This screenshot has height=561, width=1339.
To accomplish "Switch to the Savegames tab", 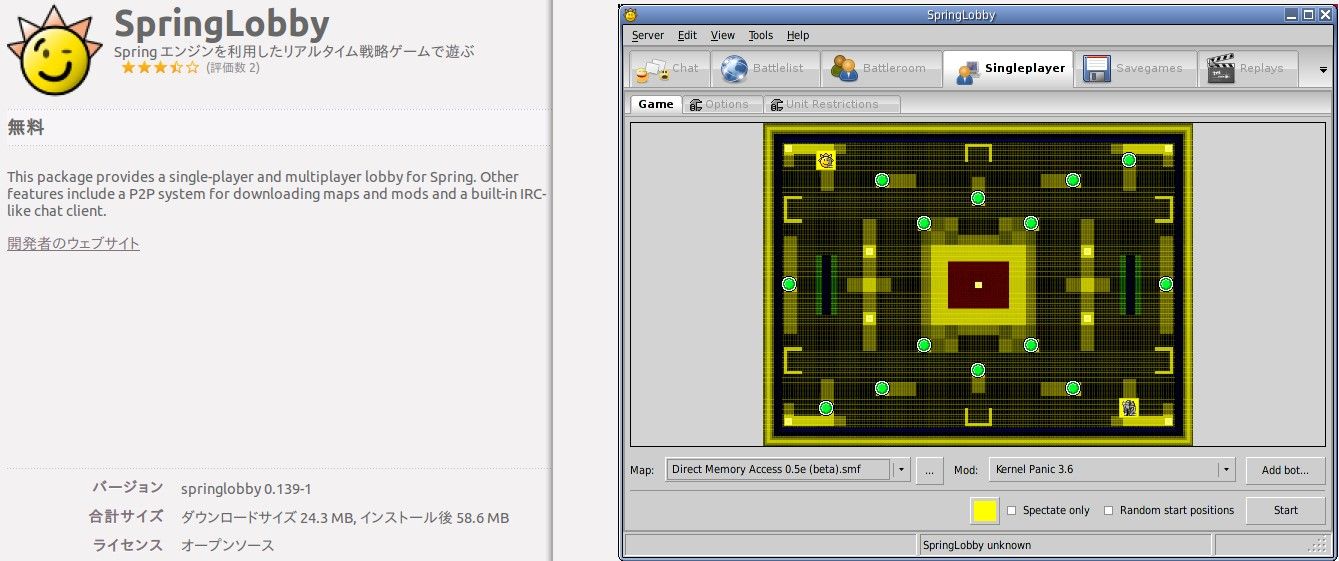I will point(1134,69).
